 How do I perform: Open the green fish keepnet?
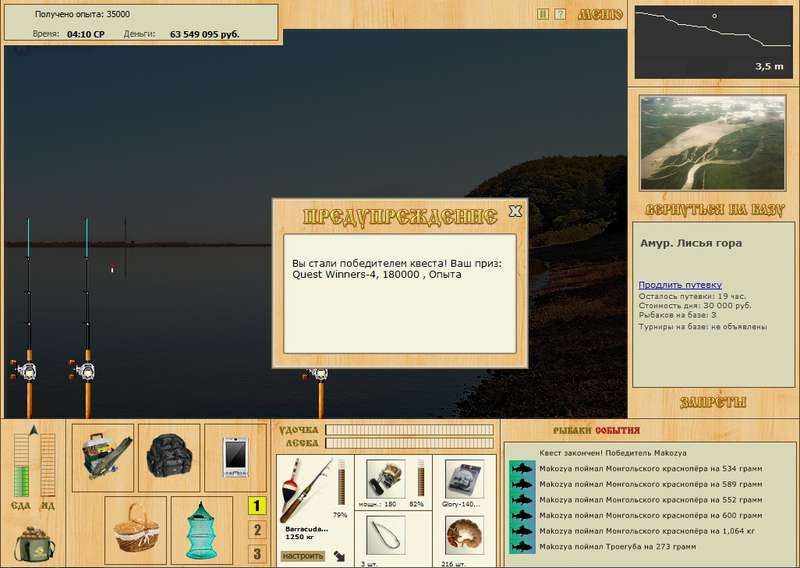(x=202, y=530)
